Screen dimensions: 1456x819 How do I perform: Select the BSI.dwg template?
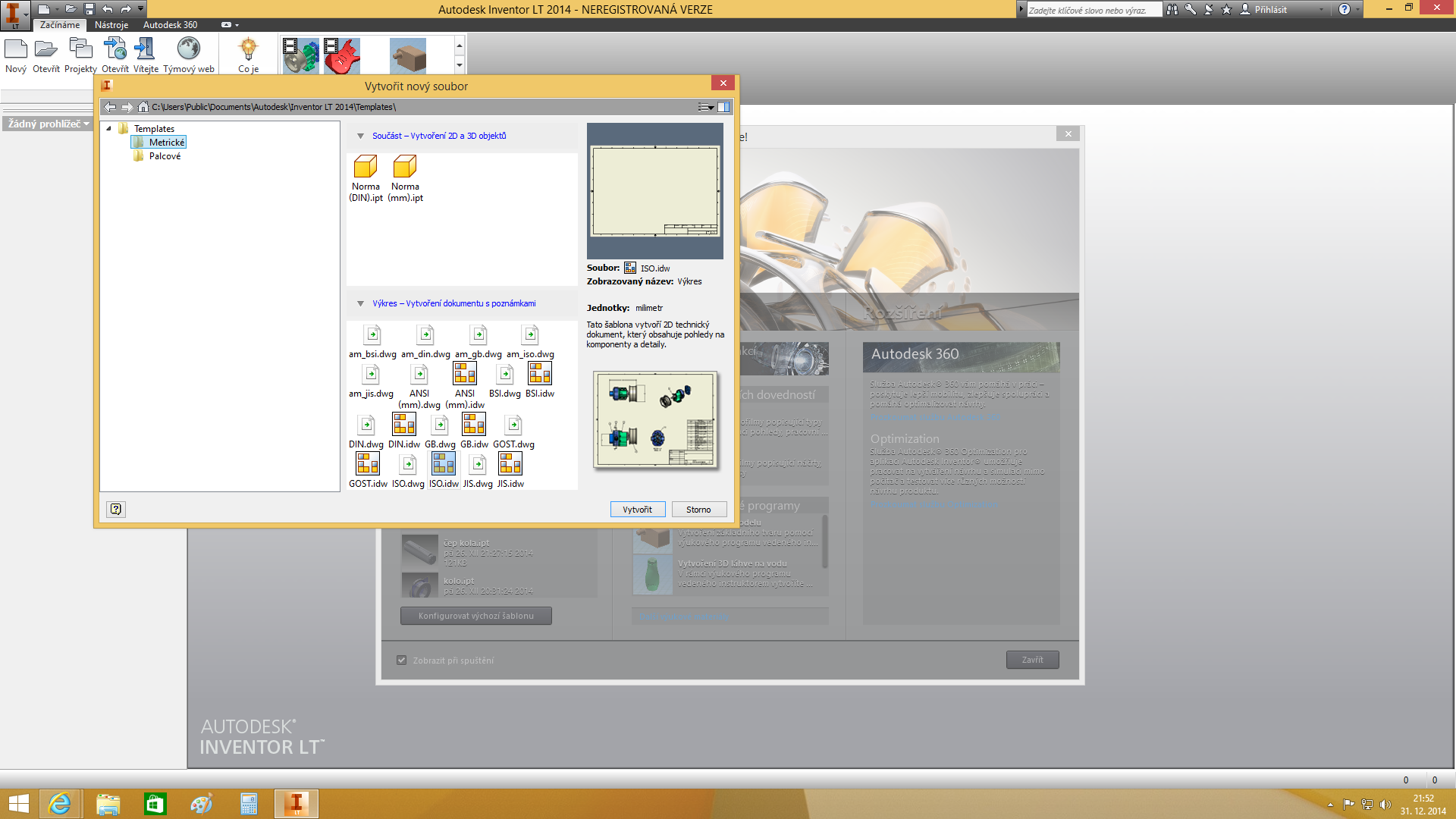coord(505,381)
